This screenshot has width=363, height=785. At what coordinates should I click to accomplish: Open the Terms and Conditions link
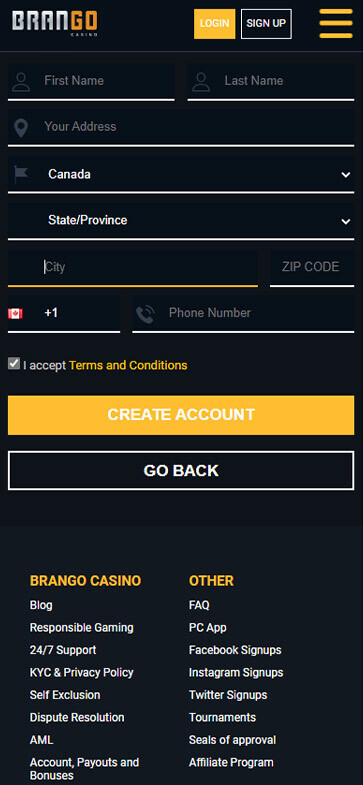pyautogui.click(x=128, y=365)
